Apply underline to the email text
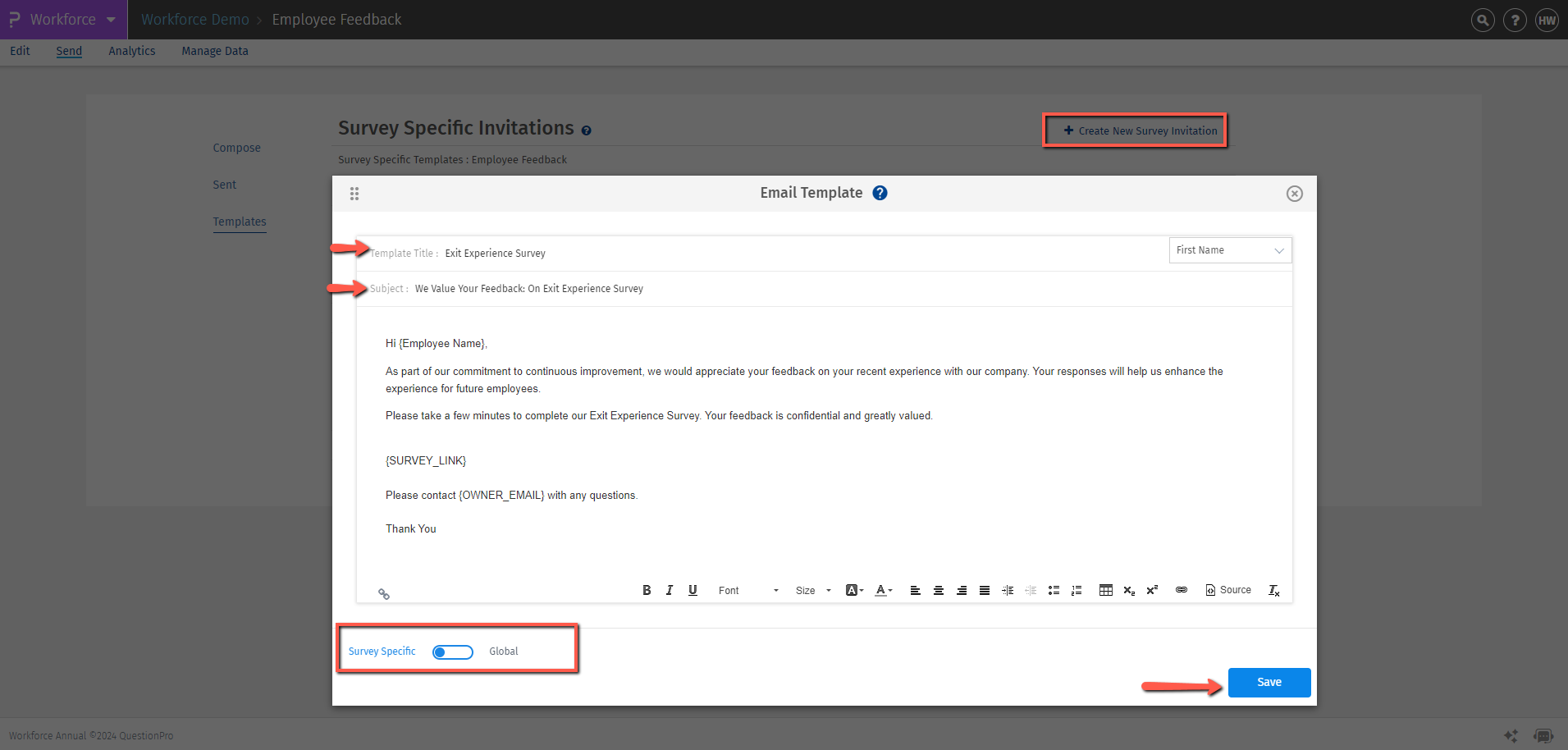Image resolution: width=1568 pixels, height=750 pixels. pyautogui.click(x=693, y=590)
